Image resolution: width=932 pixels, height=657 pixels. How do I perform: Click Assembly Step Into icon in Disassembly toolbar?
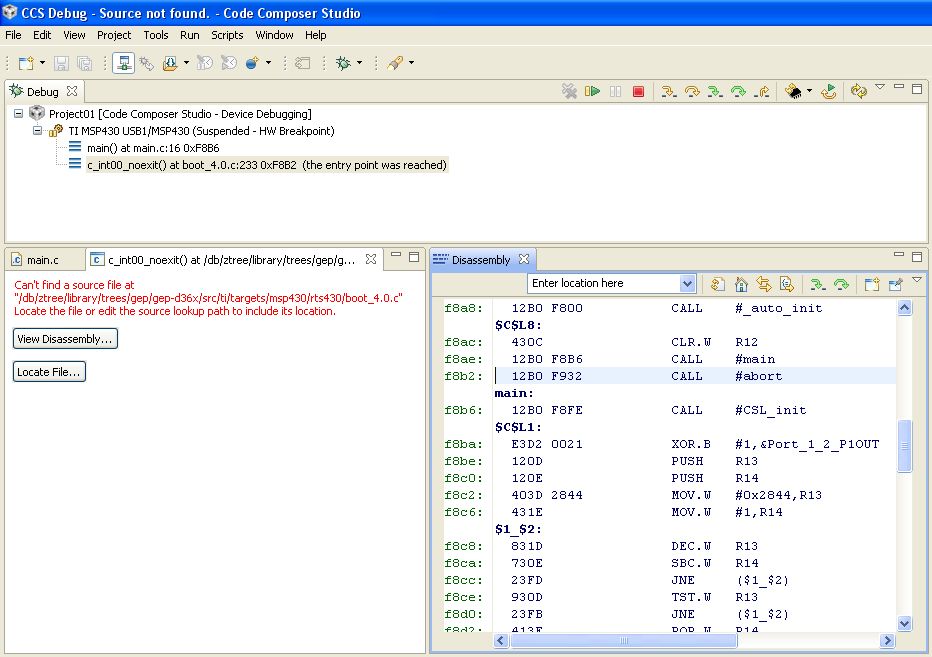click(818, 284)
